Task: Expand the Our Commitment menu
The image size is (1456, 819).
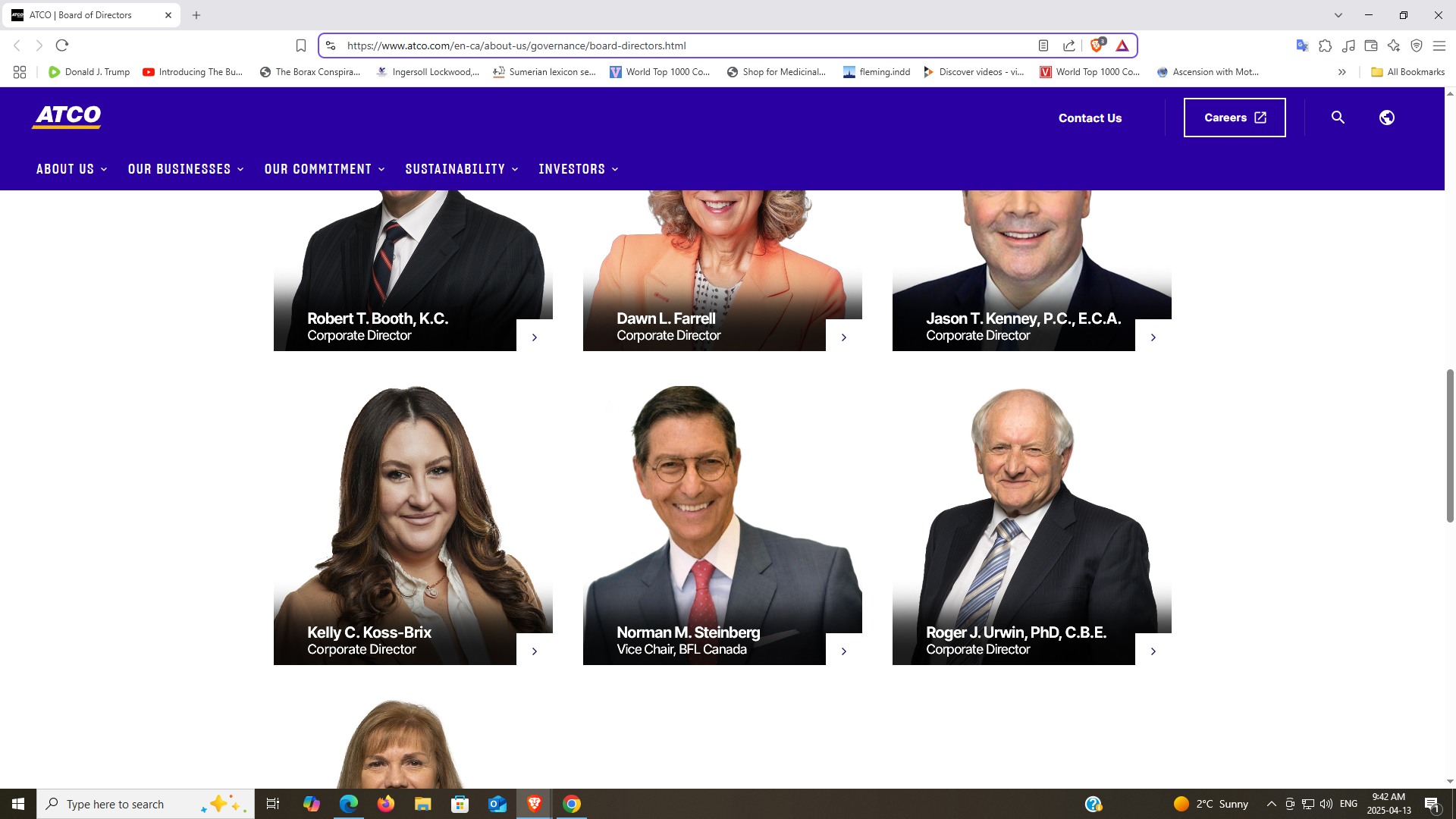Action: pos(325,169)
